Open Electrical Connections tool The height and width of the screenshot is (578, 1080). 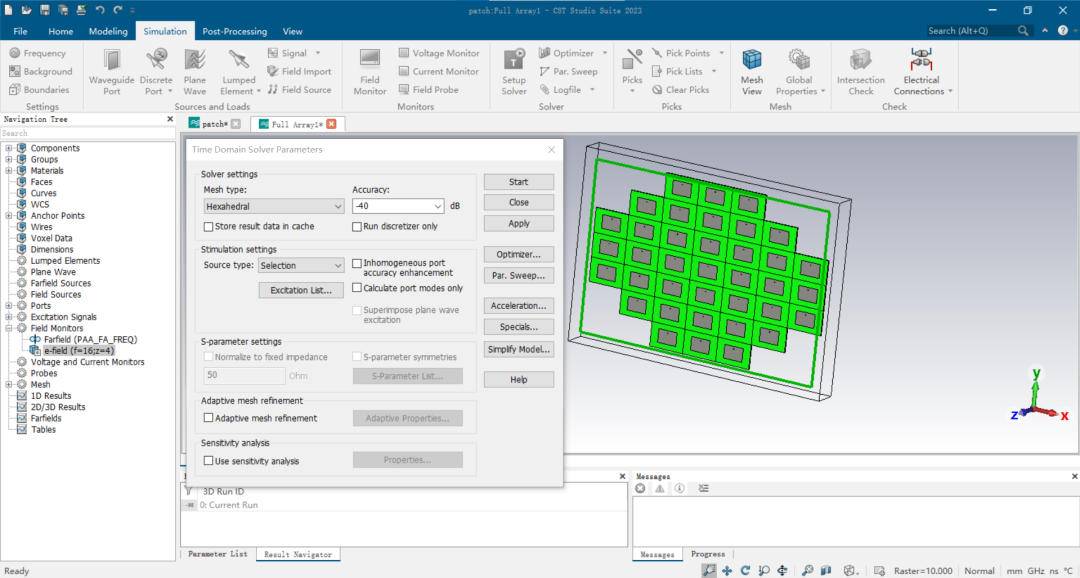coord(921,70)
